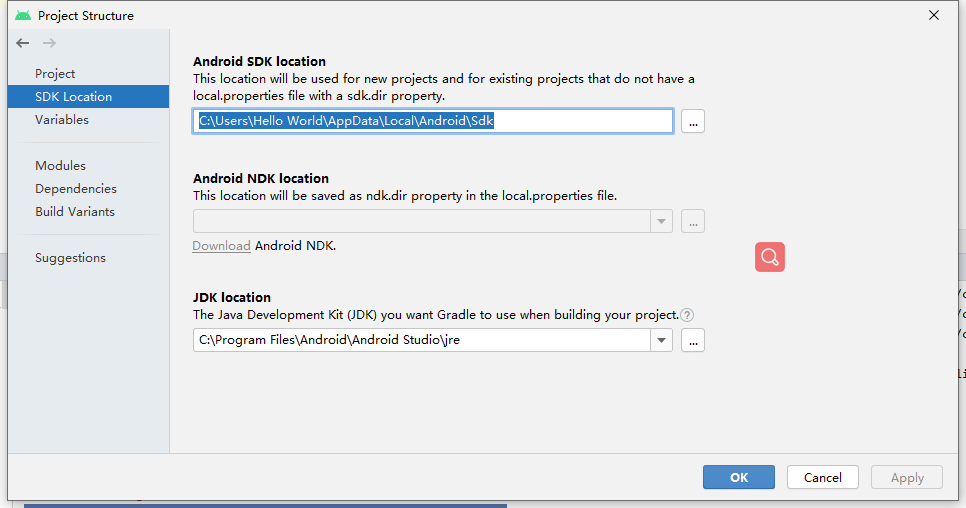Expand the Android NDK location dropdown
Viewport: 966px width, 508px height.
tap(661, 221)
